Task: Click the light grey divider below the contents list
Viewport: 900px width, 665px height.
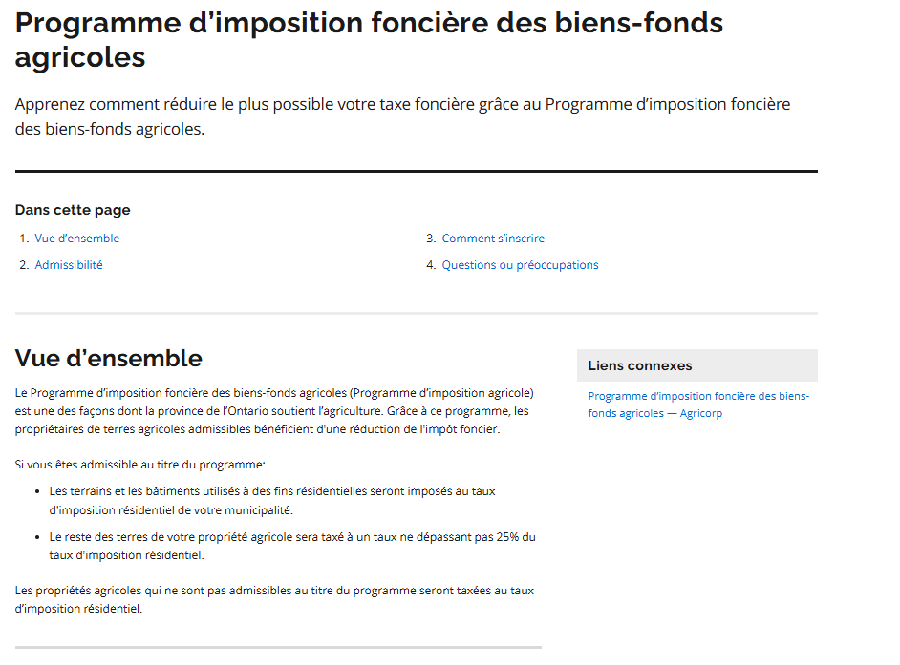Action: point(416,314)
